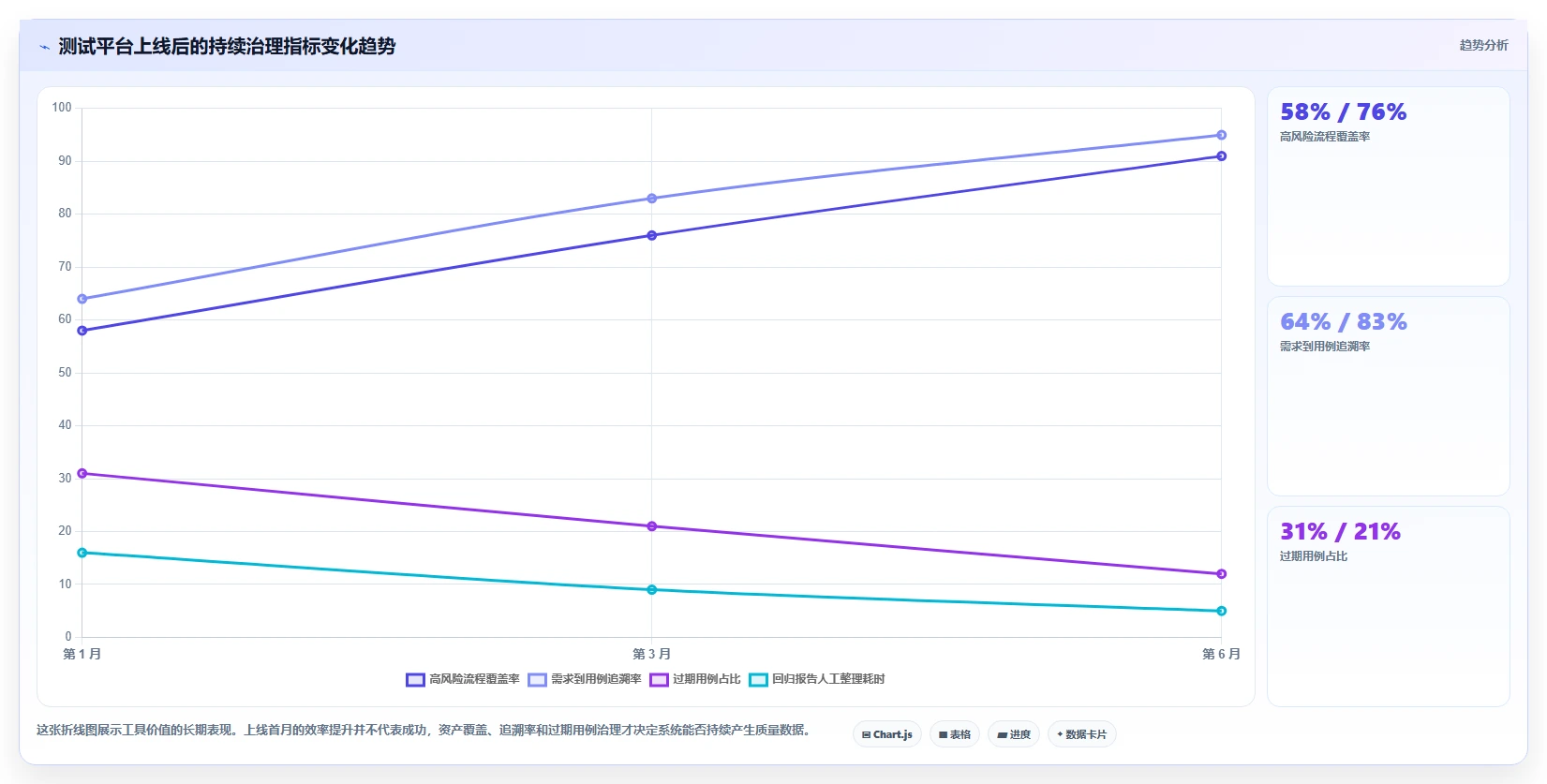1547x784 pixels.
Task: Select the 31% / 21% expired cases card
Action: coord(1388,606)
